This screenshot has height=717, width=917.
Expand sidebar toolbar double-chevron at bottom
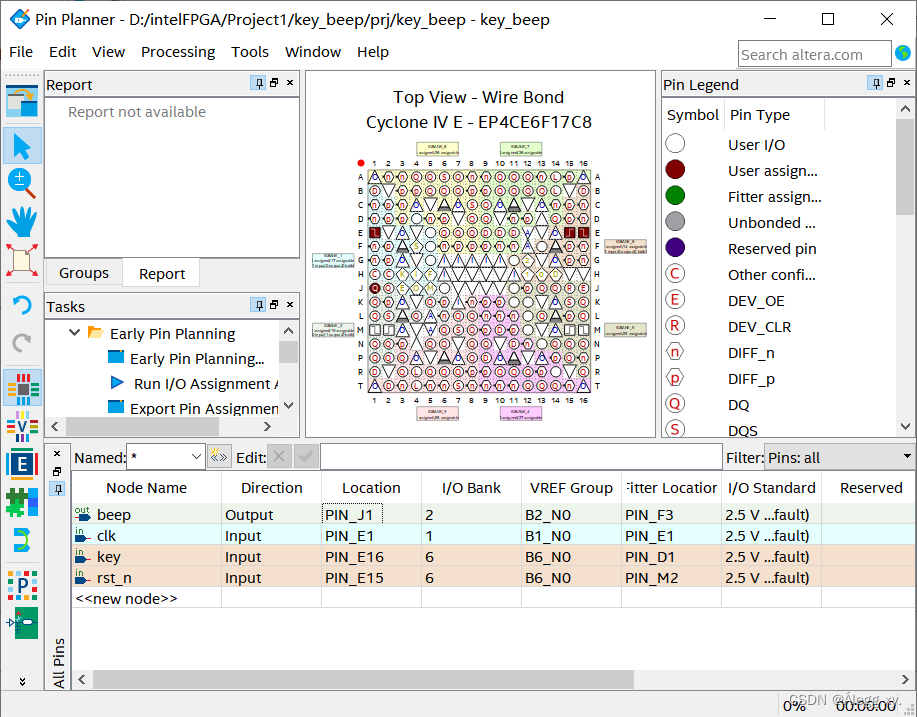coord(22,681)
